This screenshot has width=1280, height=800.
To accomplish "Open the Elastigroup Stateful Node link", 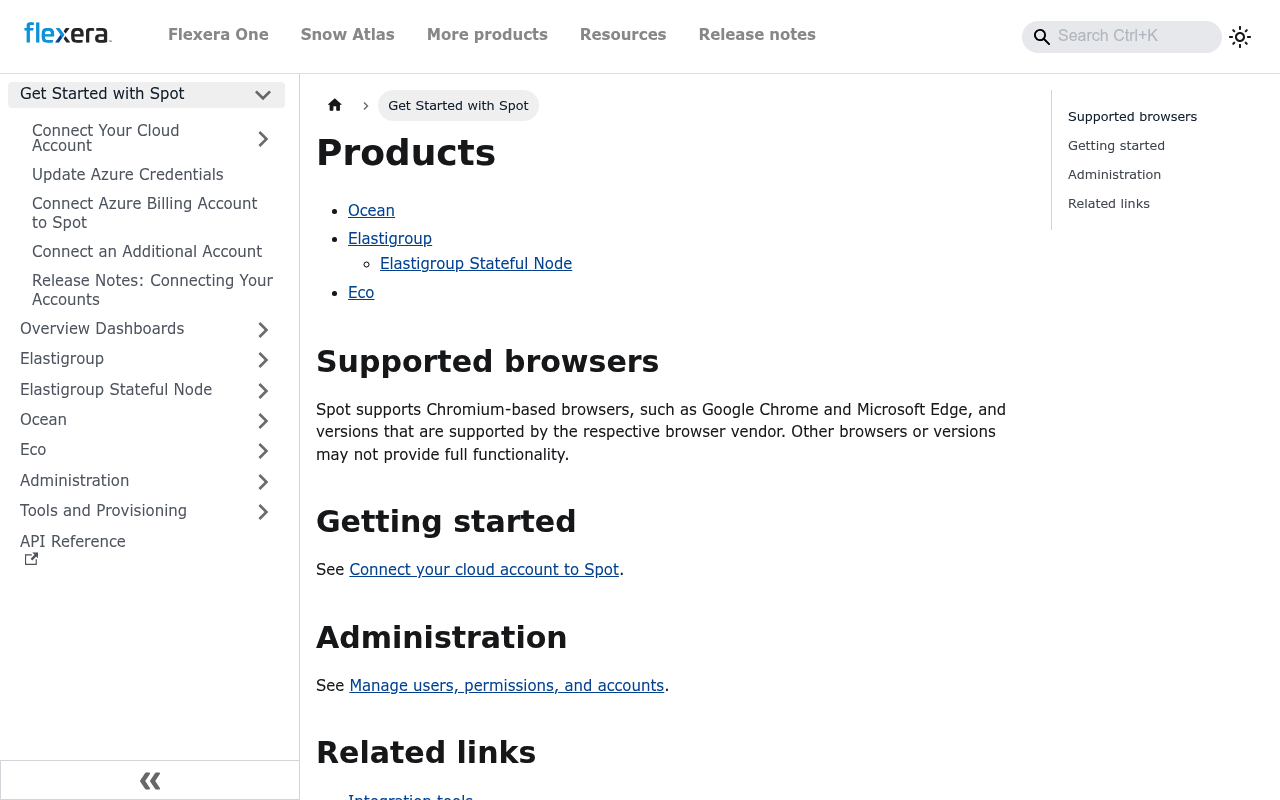I will click(476, 263).
